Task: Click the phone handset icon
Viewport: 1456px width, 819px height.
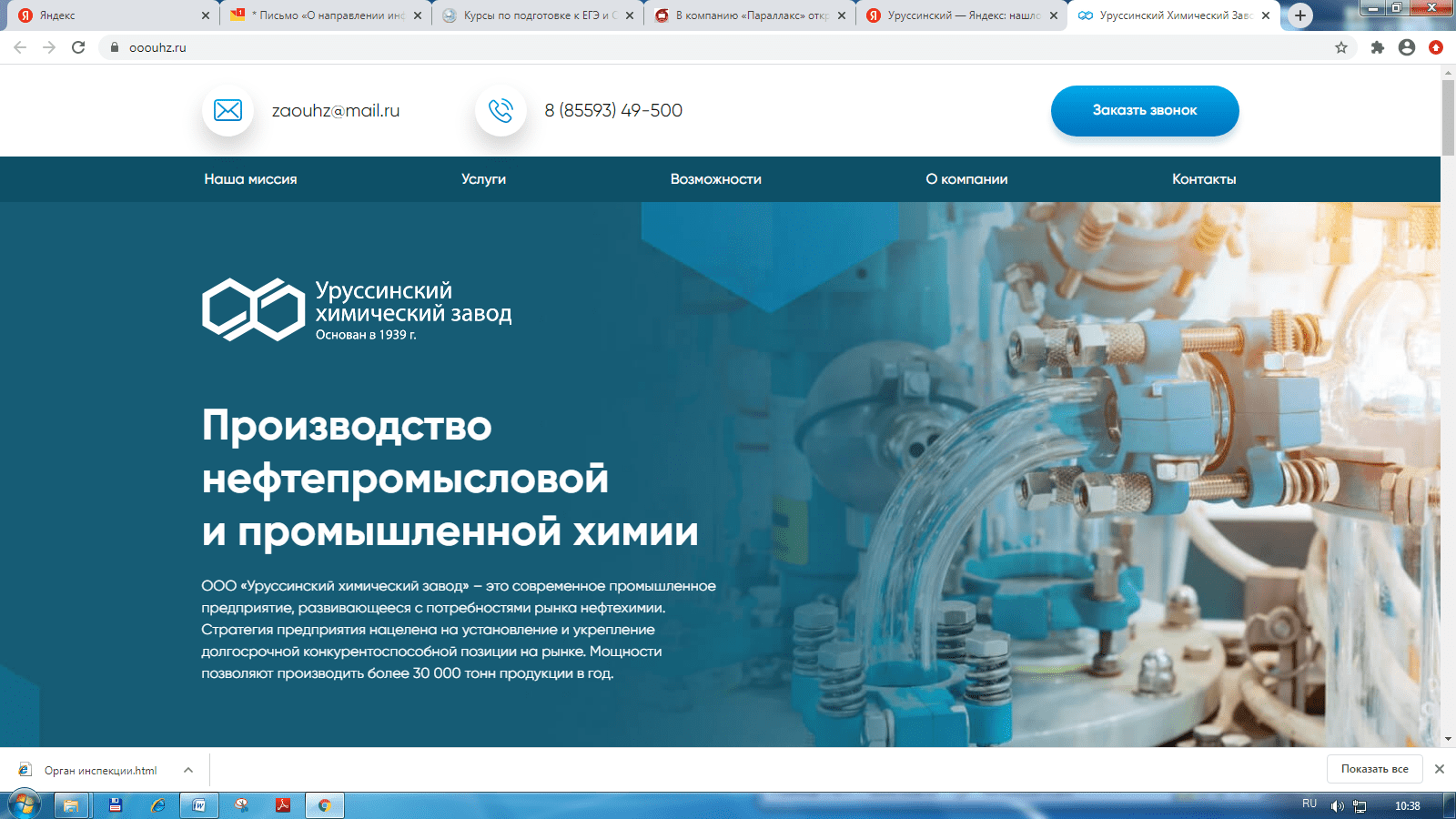Action: (500, 111)
